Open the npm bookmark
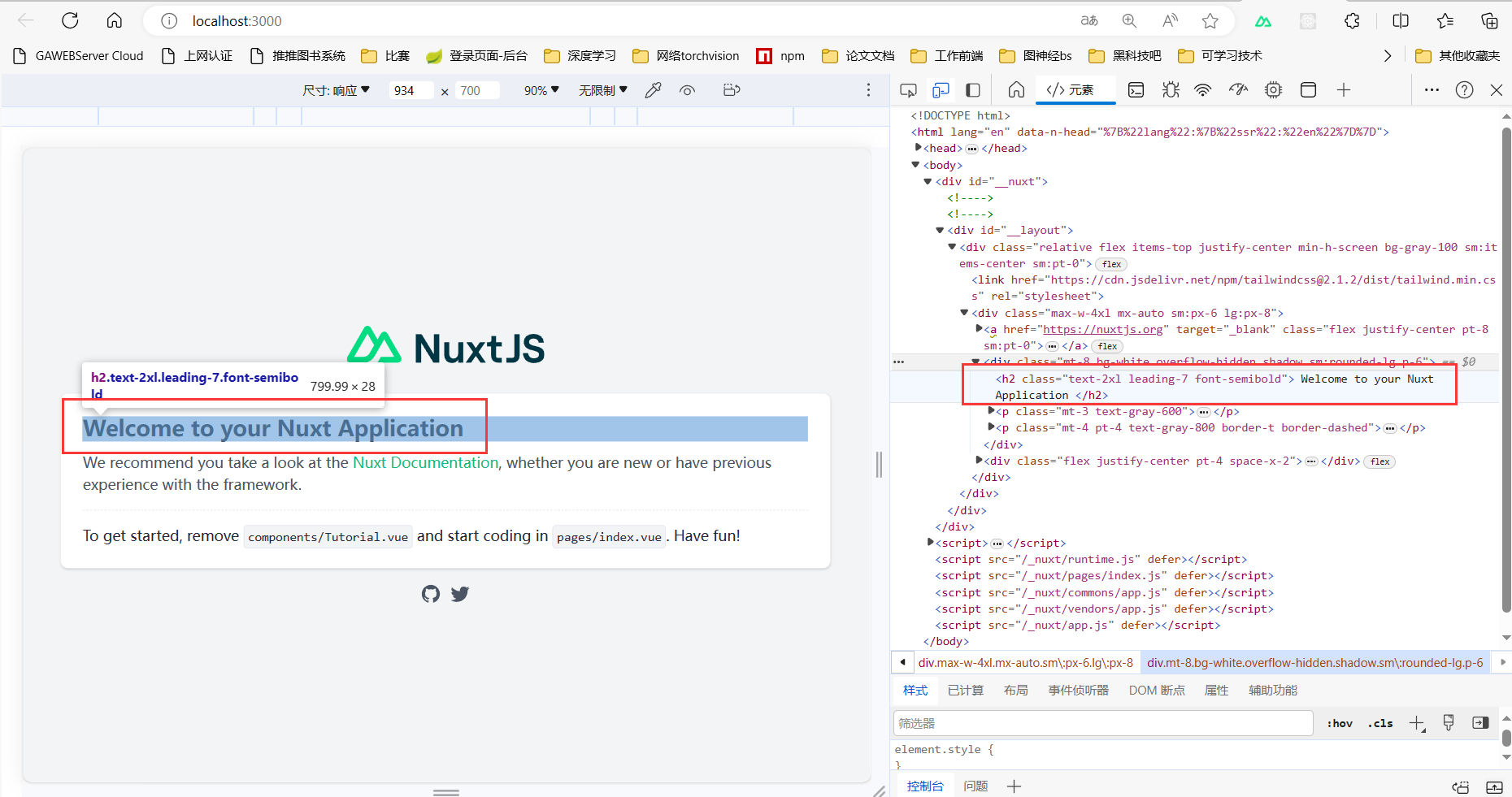This screenshot has height=797, width=1512. (780, 55)
